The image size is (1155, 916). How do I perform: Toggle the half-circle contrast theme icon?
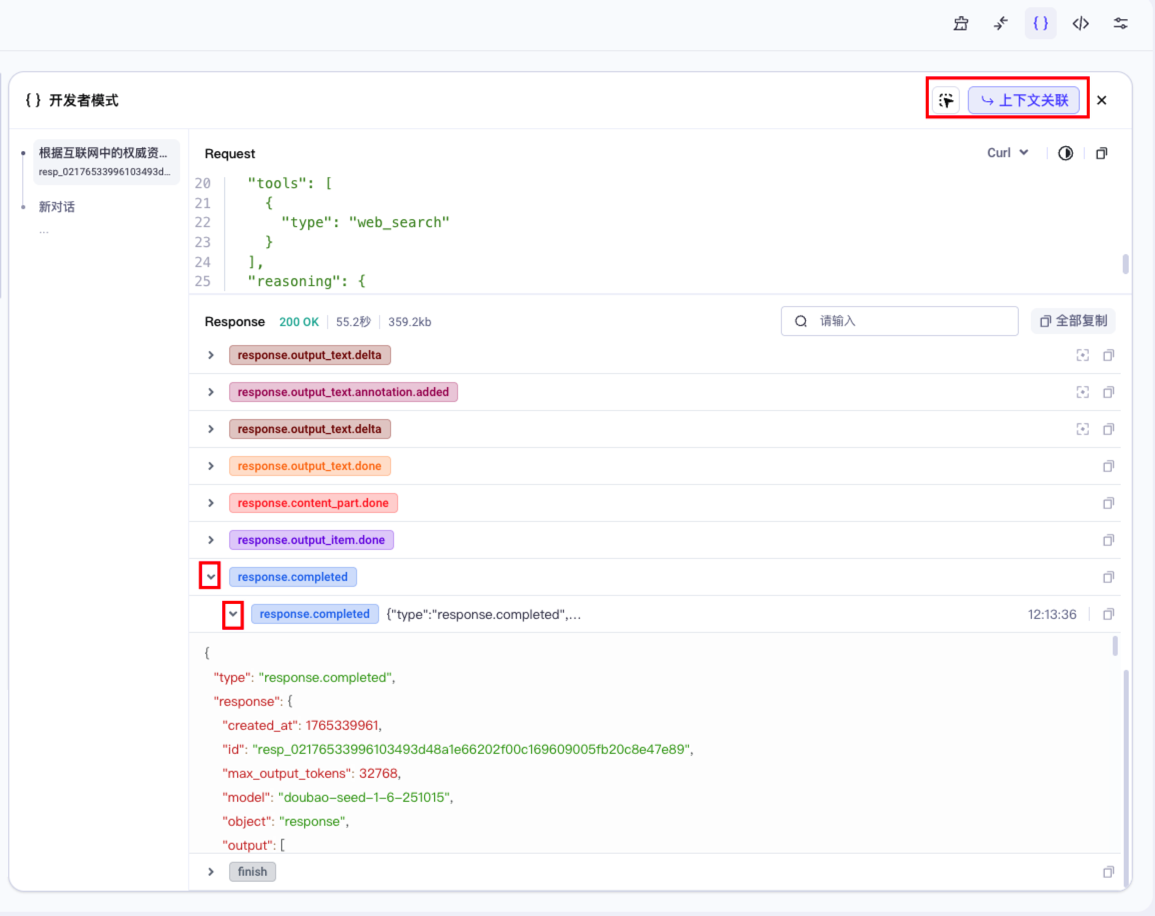click(x=1065, y=153)
